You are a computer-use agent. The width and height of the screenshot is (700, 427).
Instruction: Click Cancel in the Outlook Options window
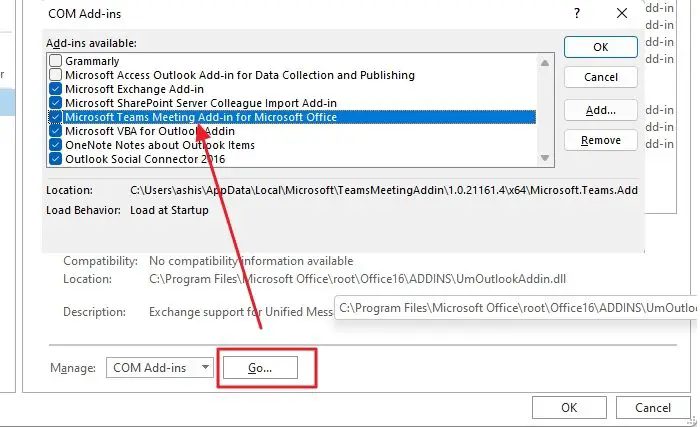pyautogui.click(x=653, y=407)
